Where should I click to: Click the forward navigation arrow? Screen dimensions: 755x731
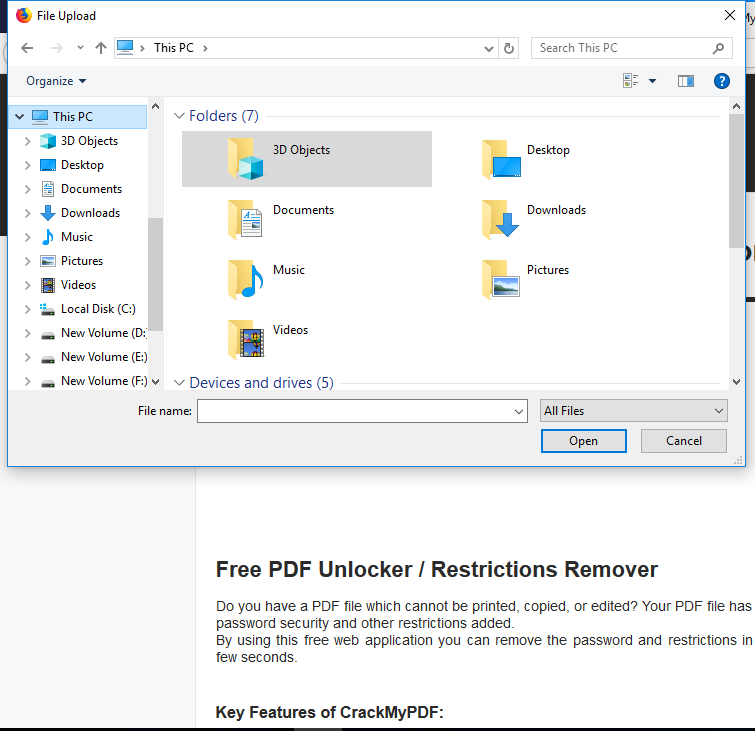pos(56,48)
